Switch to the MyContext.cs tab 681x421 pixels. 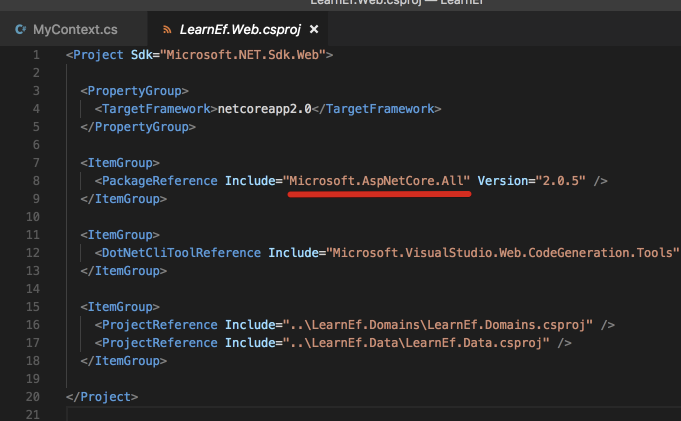click(74, 30)
